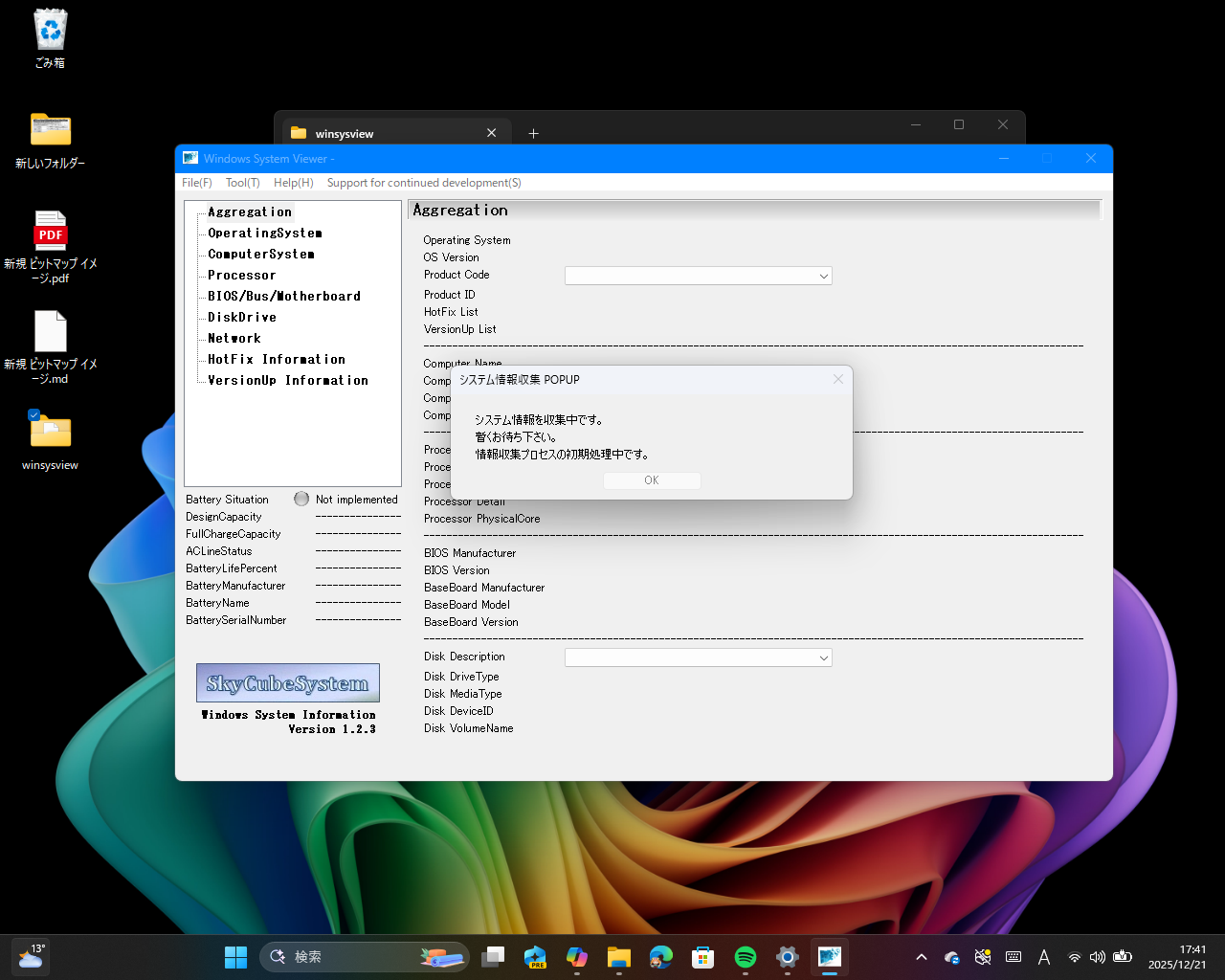Switch input mode via the IME A icon
This screenshot has height=980, width=1225.
(1044, 957)
